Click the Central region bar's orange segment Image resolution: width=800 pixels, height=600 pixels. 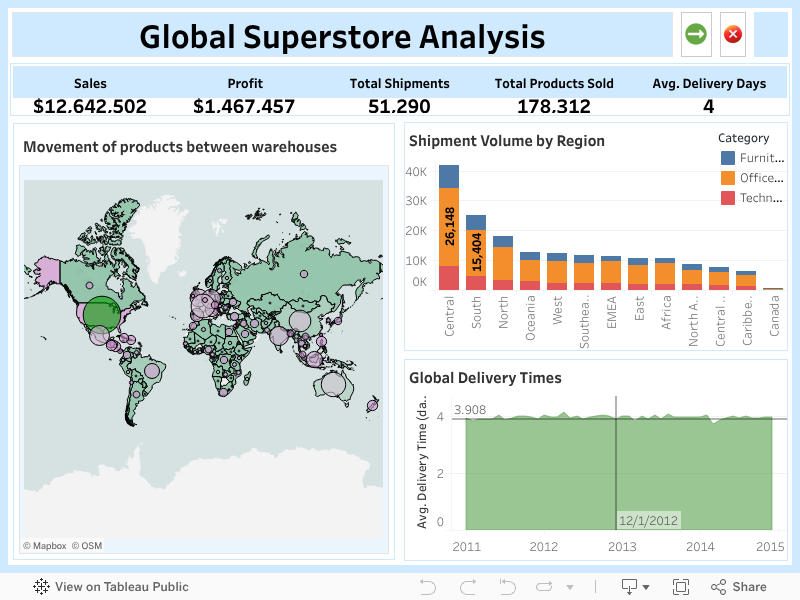click(x=449, y=226)
